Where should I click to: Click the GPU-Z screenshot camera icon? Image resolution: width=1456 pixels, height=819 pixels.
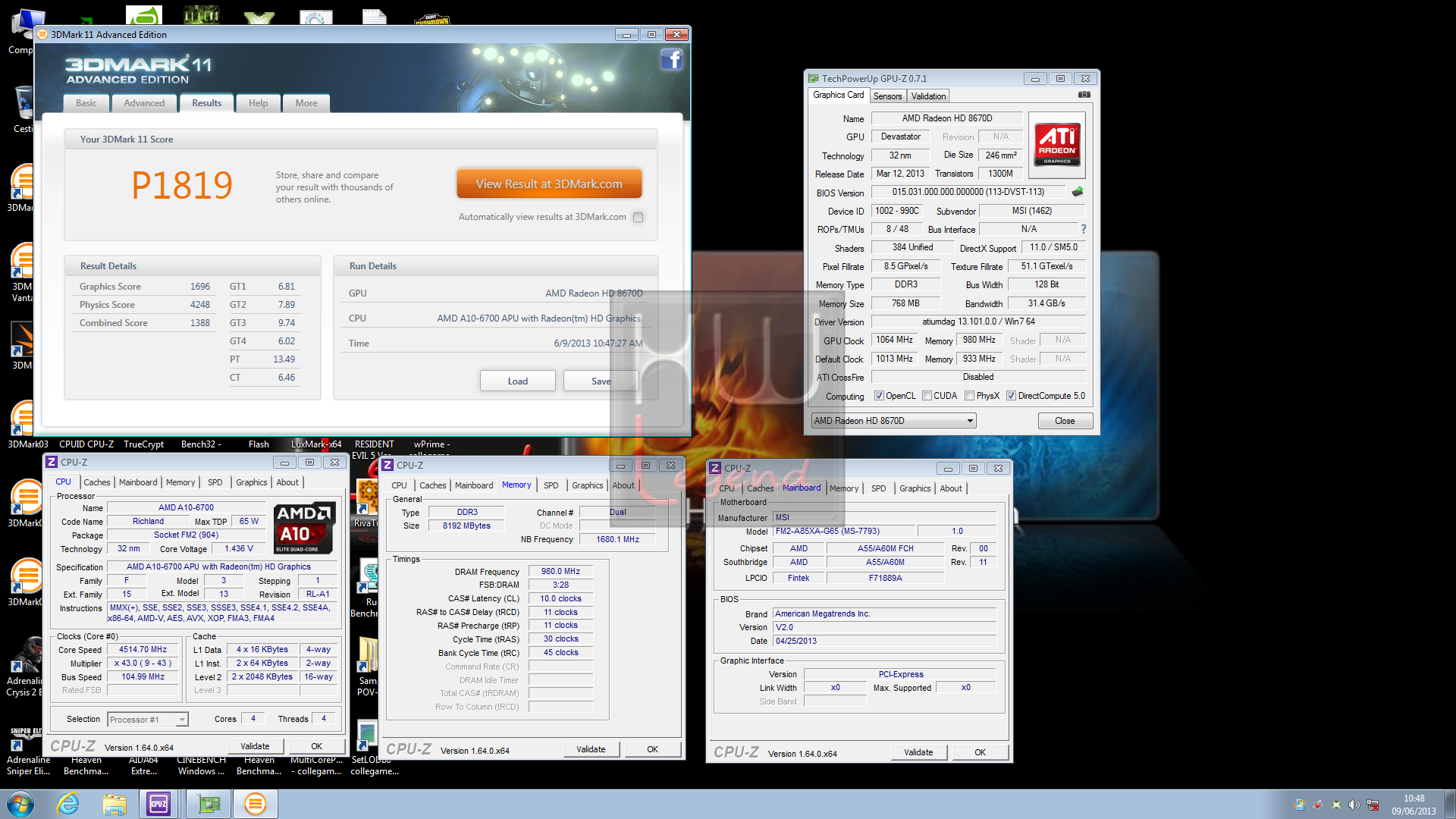tap(1084, 95)
